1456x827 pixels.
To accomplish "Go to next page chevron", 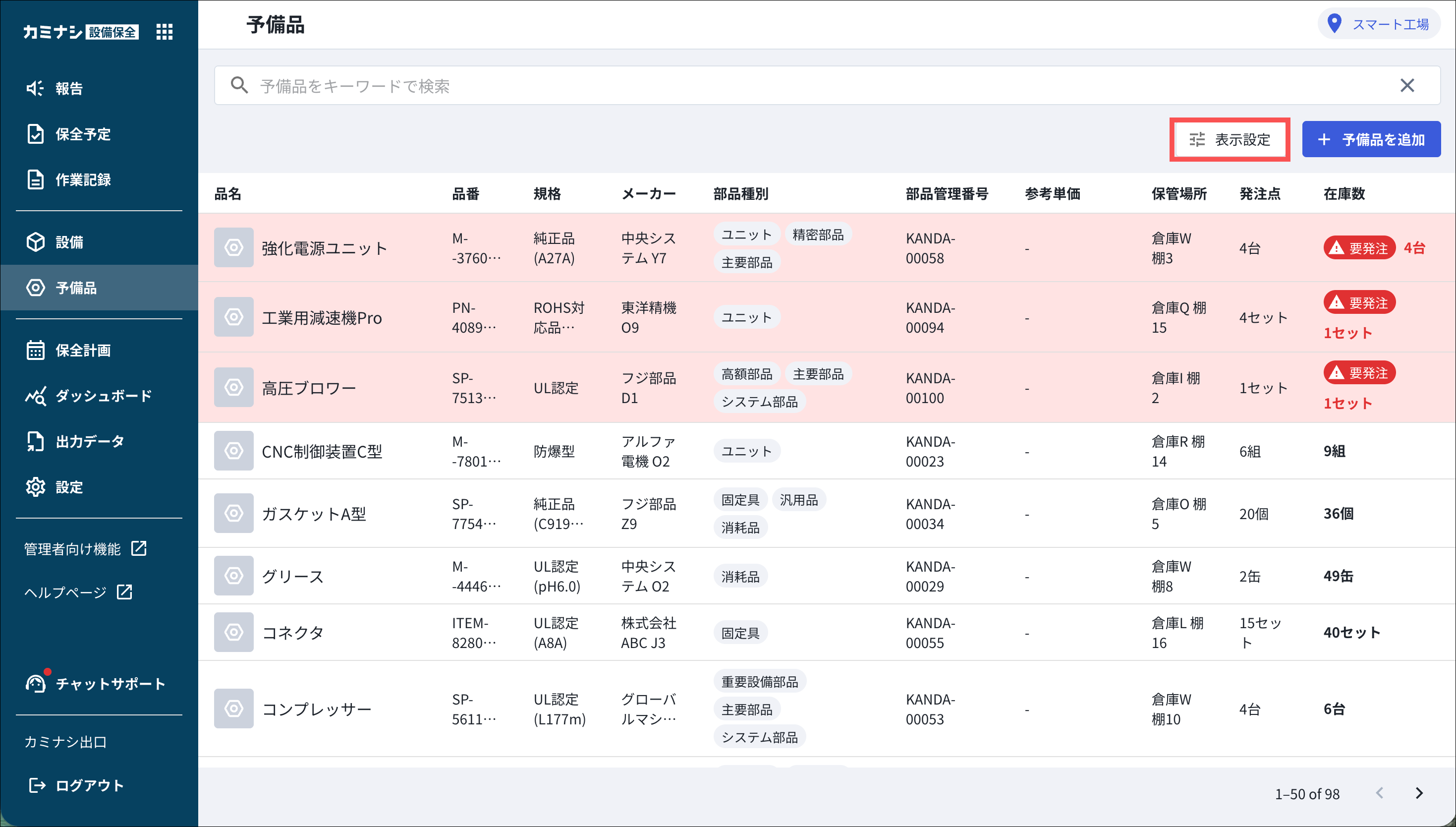I will tap(1418, 793).
